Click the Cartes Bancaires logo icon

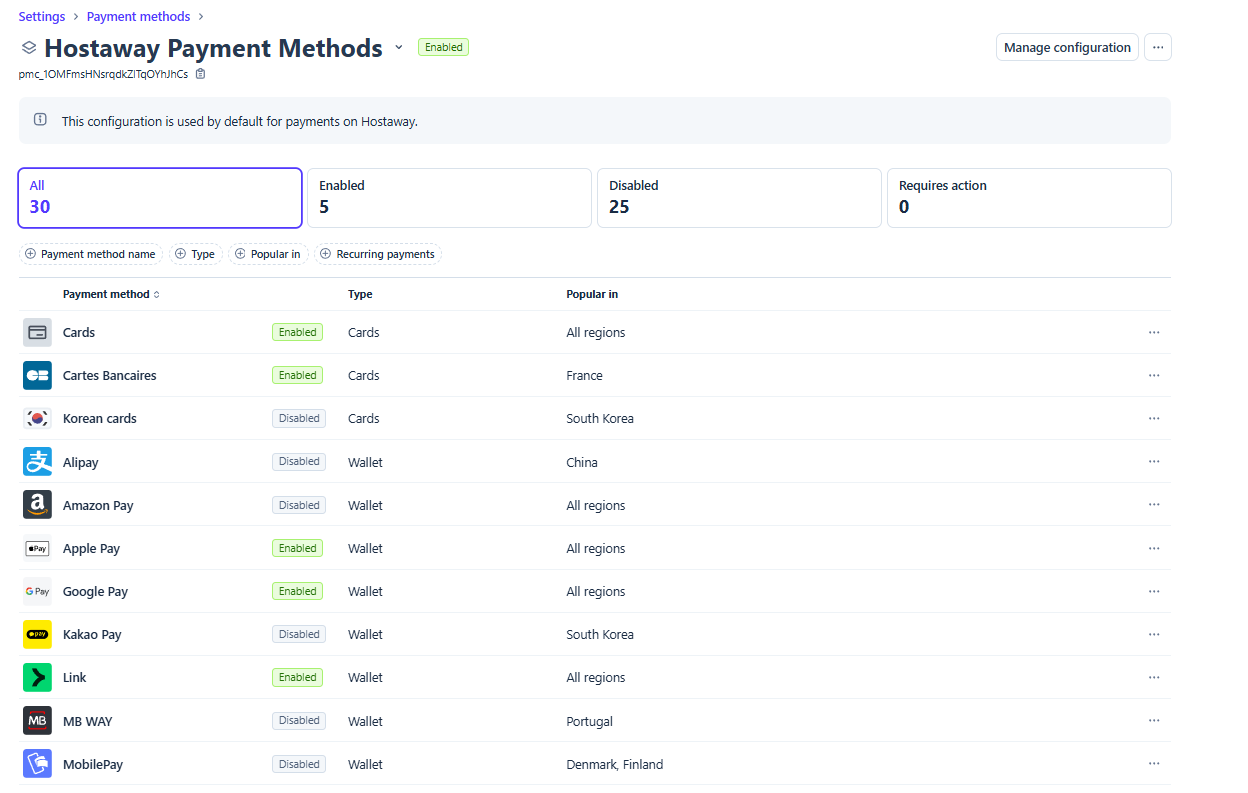[x=37, y=375]
